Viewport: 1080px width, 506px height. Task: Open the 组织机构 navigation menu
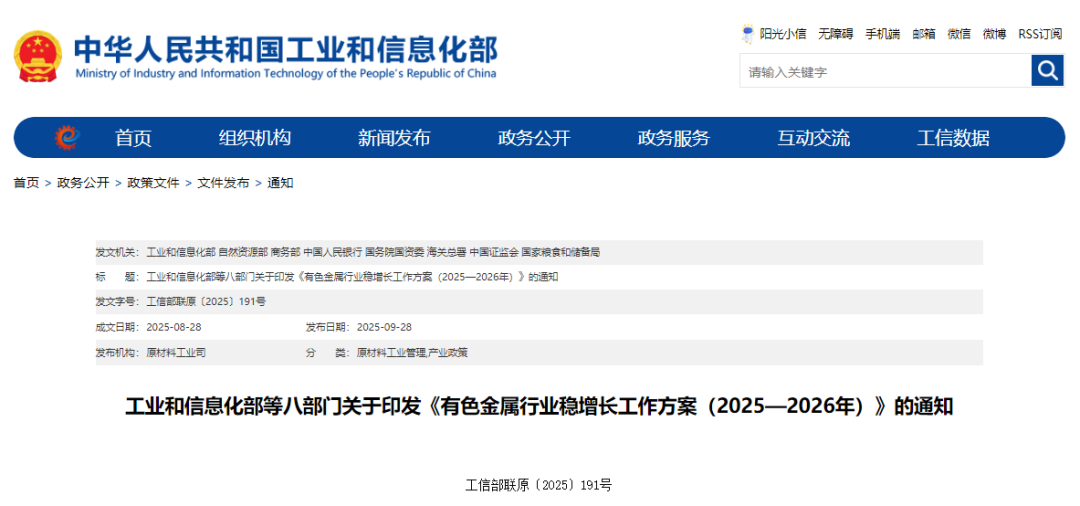pos(255,138)
